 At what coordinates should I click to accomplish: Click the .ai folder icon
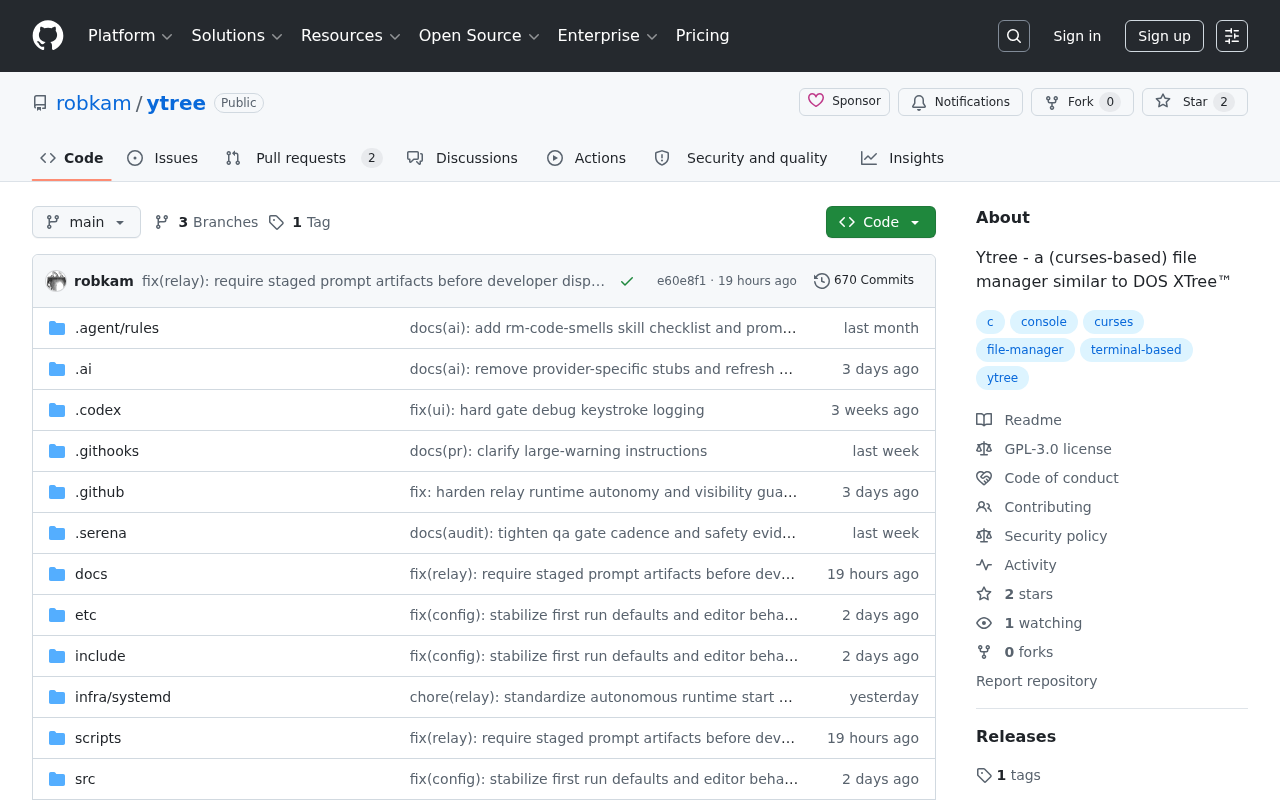coord(57,369)
